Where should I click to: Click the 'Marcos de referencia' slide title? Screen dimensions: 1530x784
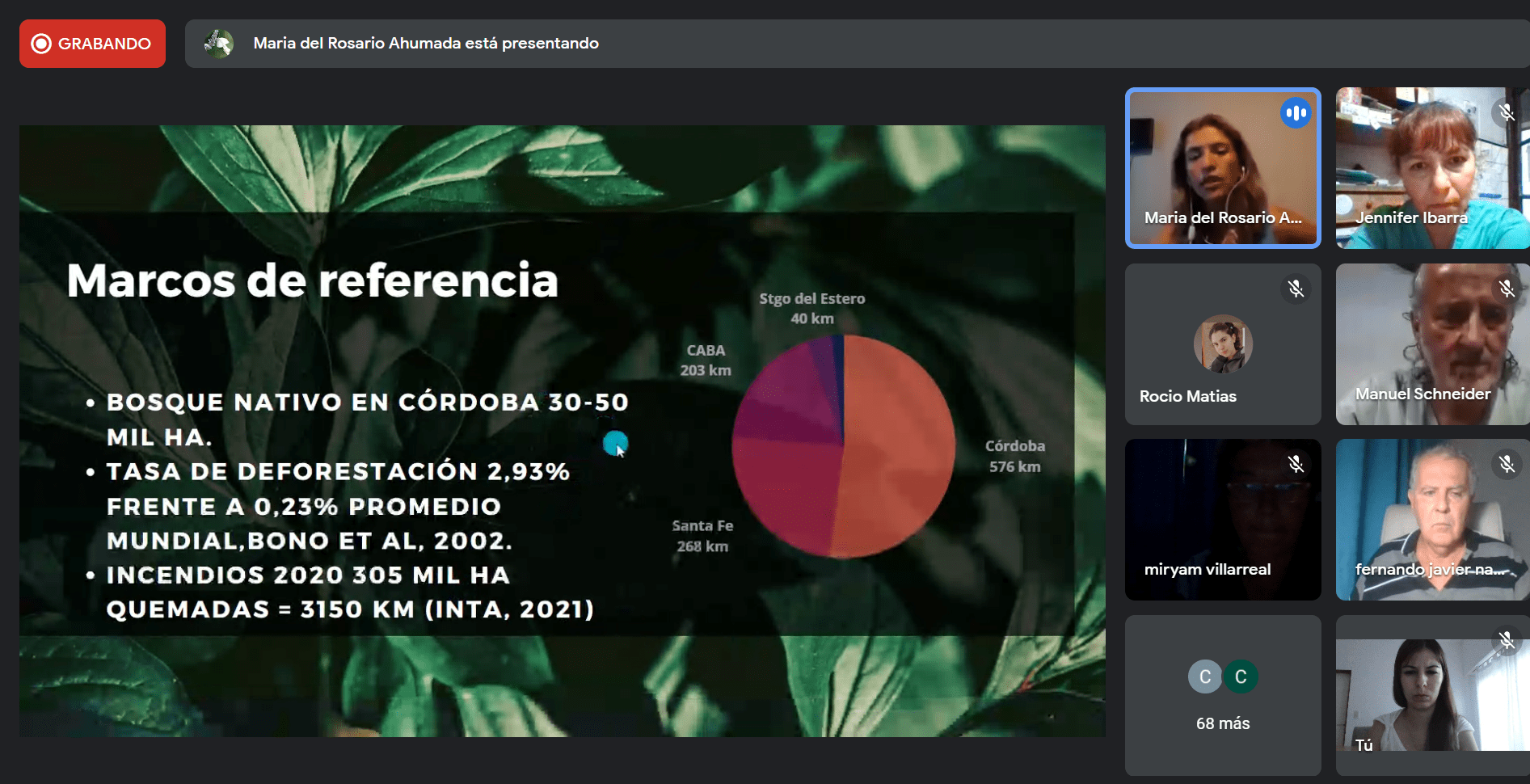[313, 280]
